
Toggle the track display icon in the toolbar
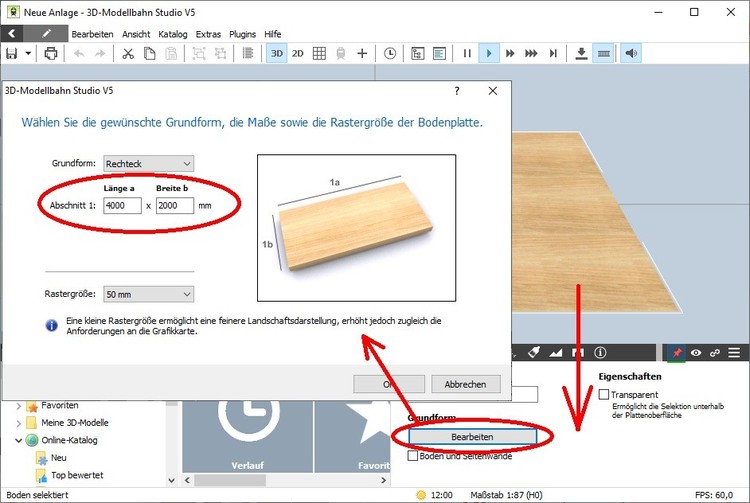tap(604, 54)
